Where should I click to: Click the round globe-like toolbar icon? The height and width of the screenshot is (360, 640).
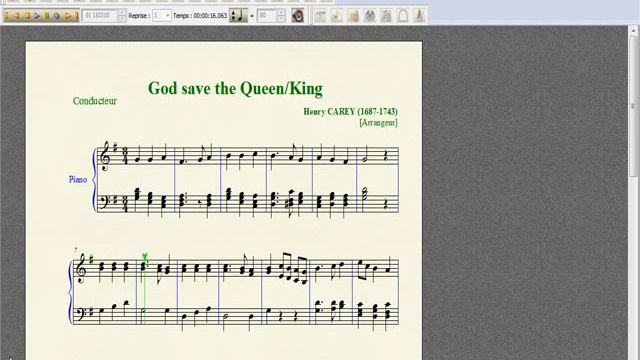point(370,16)
